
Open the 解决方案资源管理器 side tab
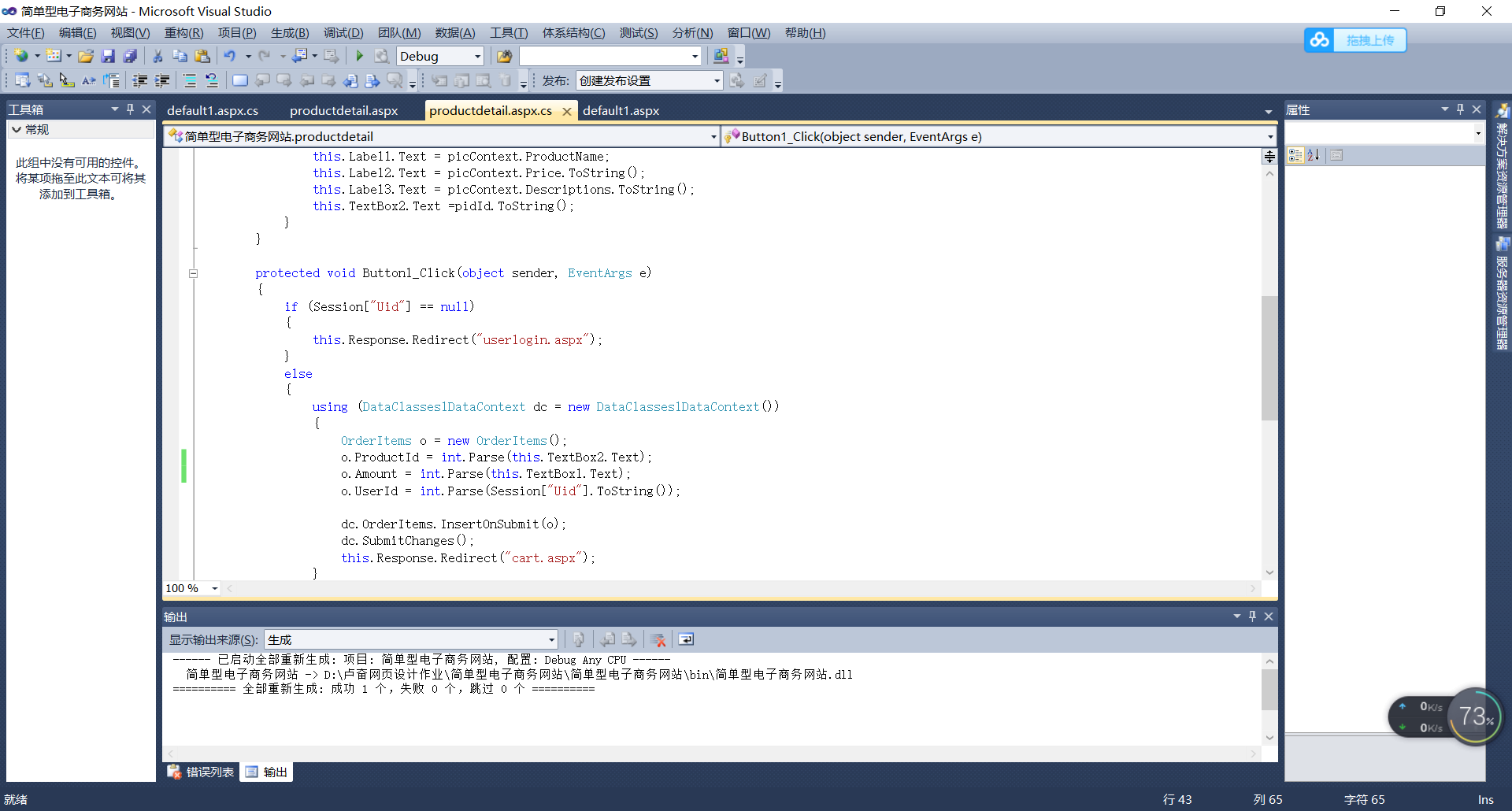(1503, 165)
